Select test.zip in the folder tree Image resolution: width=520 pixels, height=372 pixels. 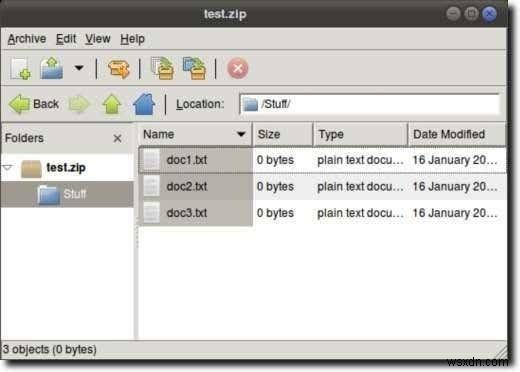[x=66, y=167]
